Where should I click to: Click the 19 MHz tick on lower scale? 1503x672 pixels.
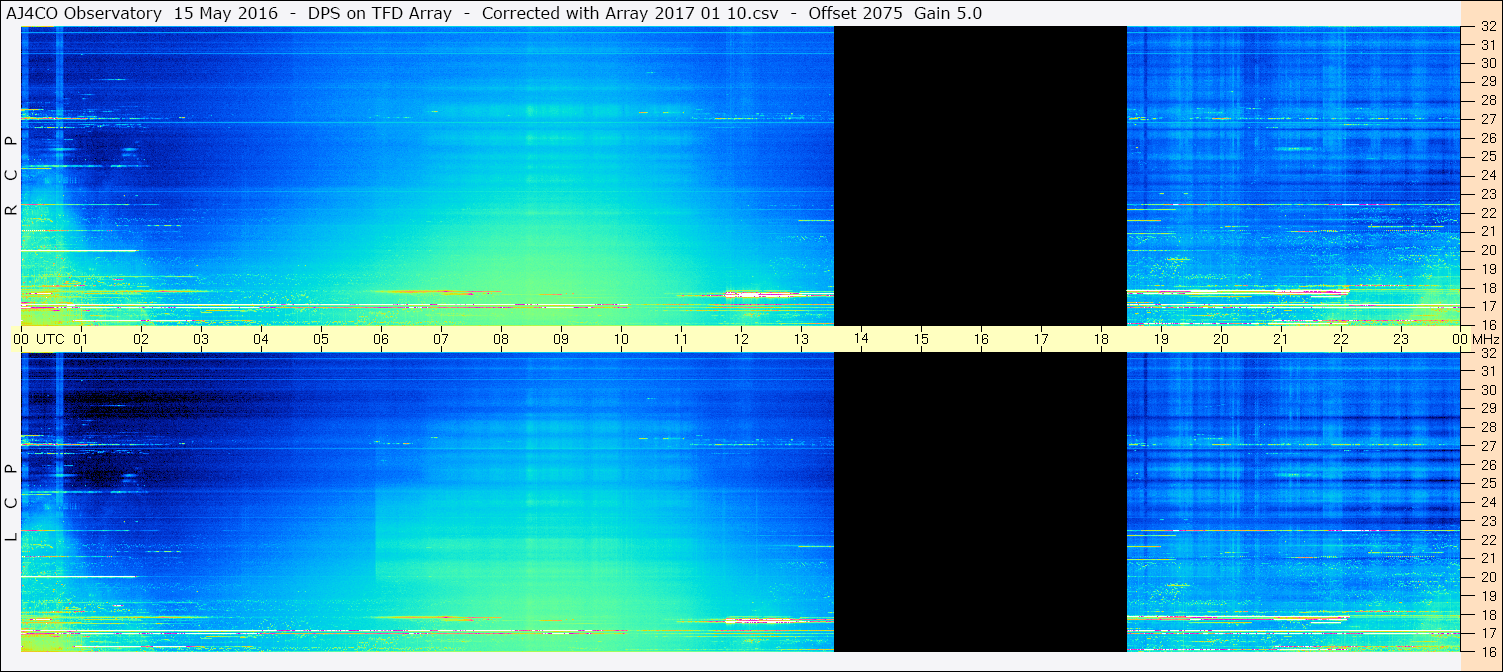tap(1487, 595)
